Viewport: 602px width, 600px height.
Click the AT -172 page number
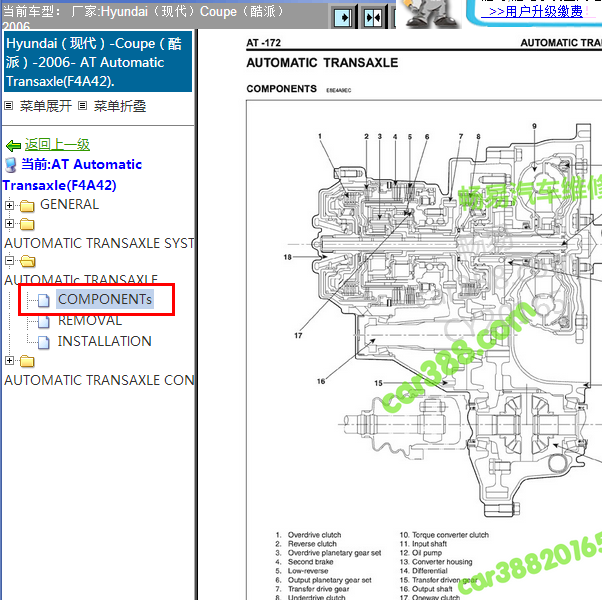[264, 43]
